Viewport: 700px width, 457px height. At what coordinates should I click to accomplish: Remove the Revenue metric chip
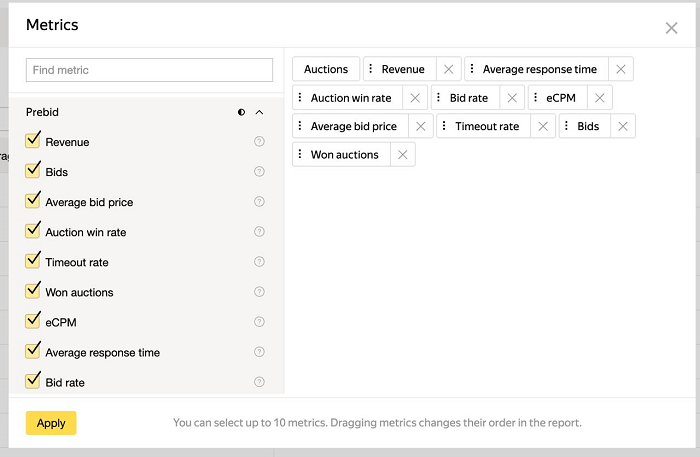coord(448,69)
